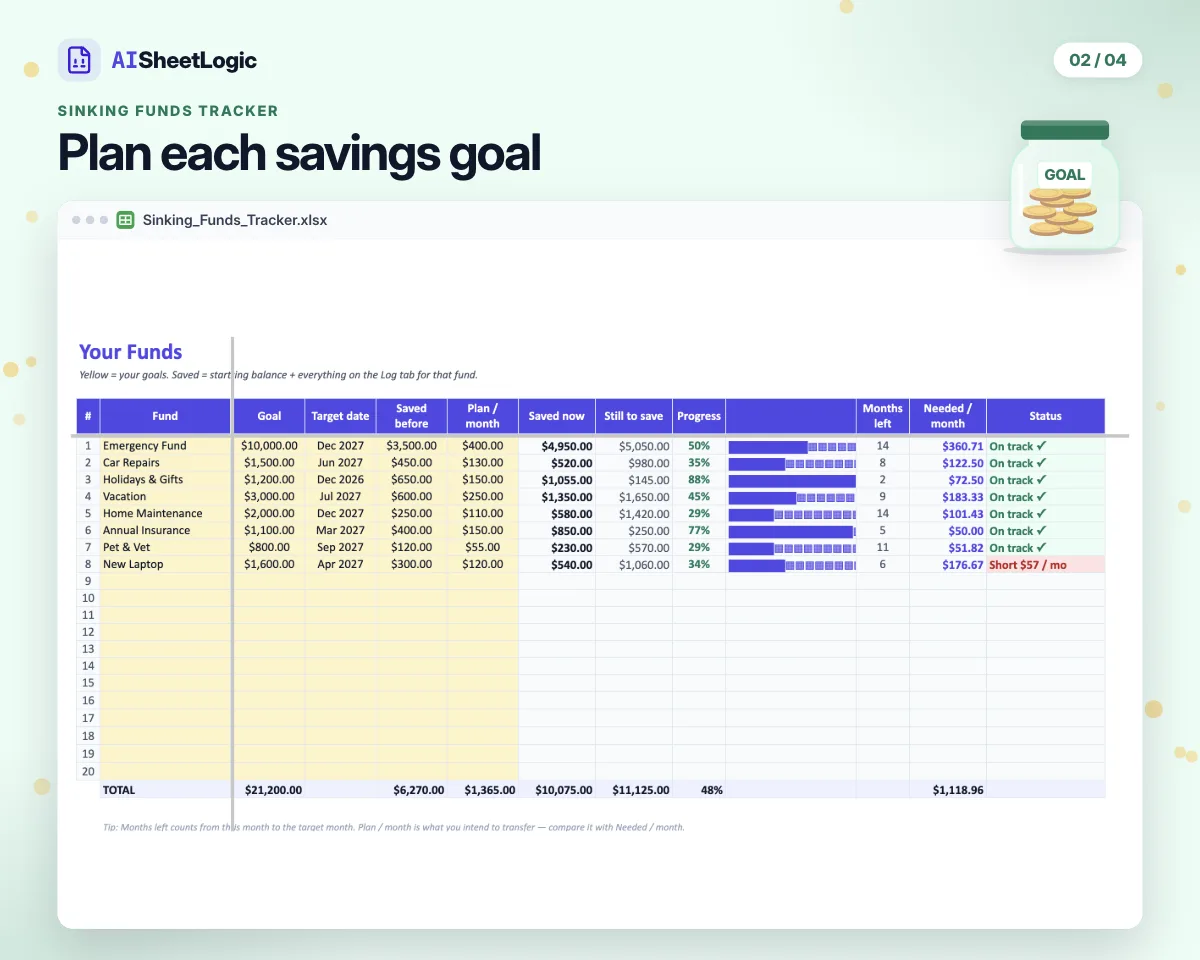Click the New Laptop progress bar
Screen dimensions: 1200x960
coord(792,566)
